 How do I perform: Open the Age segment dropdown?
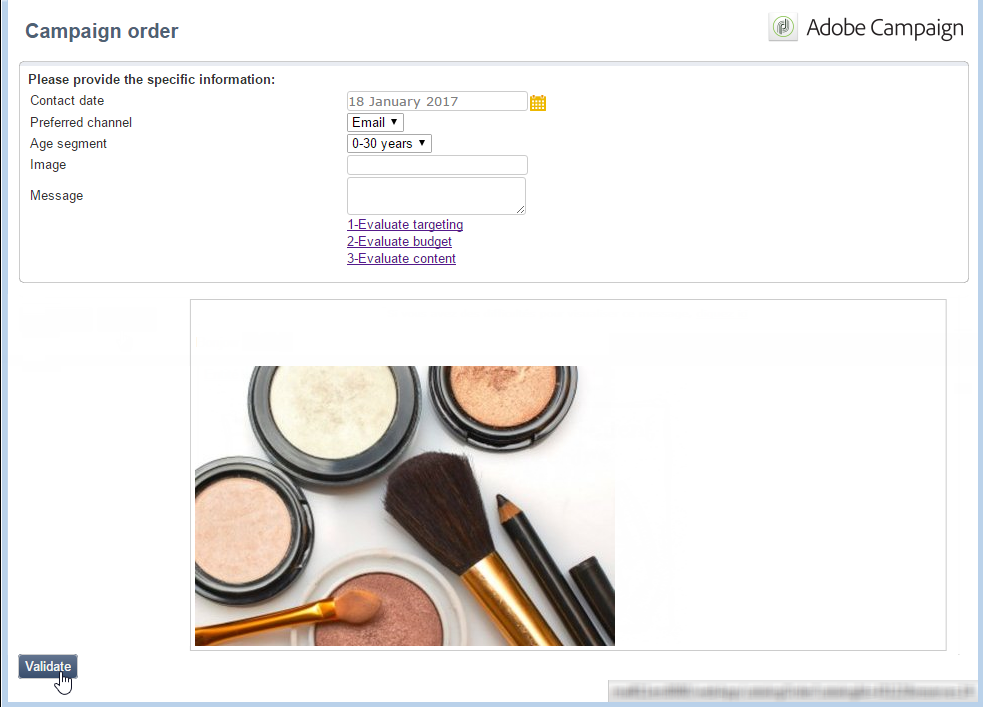tap(389, 144)
